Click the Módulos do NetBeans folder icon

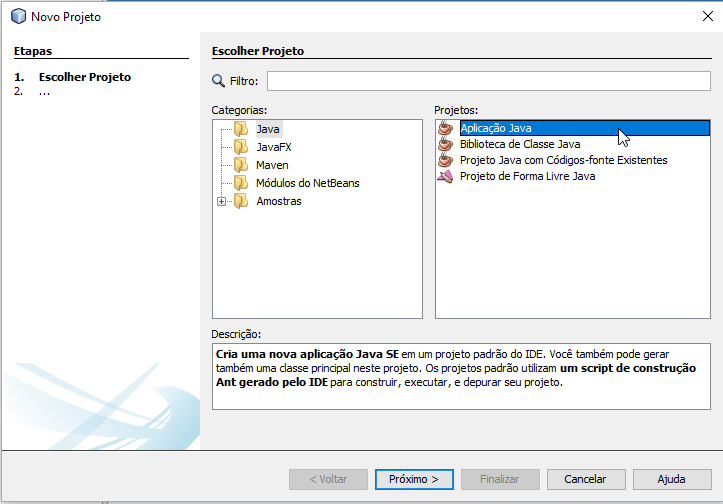pyautogui.click(x=240, y=183)
